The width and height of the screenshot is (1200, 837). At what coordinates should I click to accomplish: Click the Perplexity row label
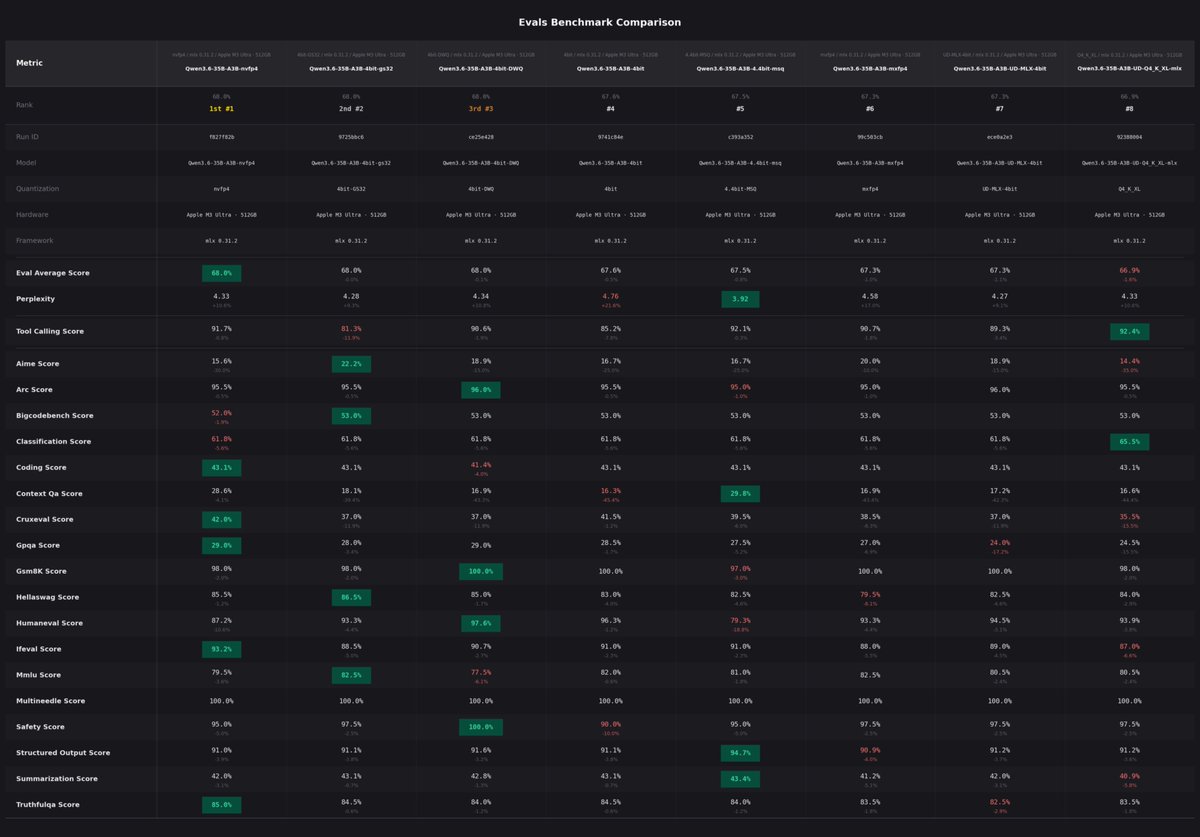[x=35, y=298]
